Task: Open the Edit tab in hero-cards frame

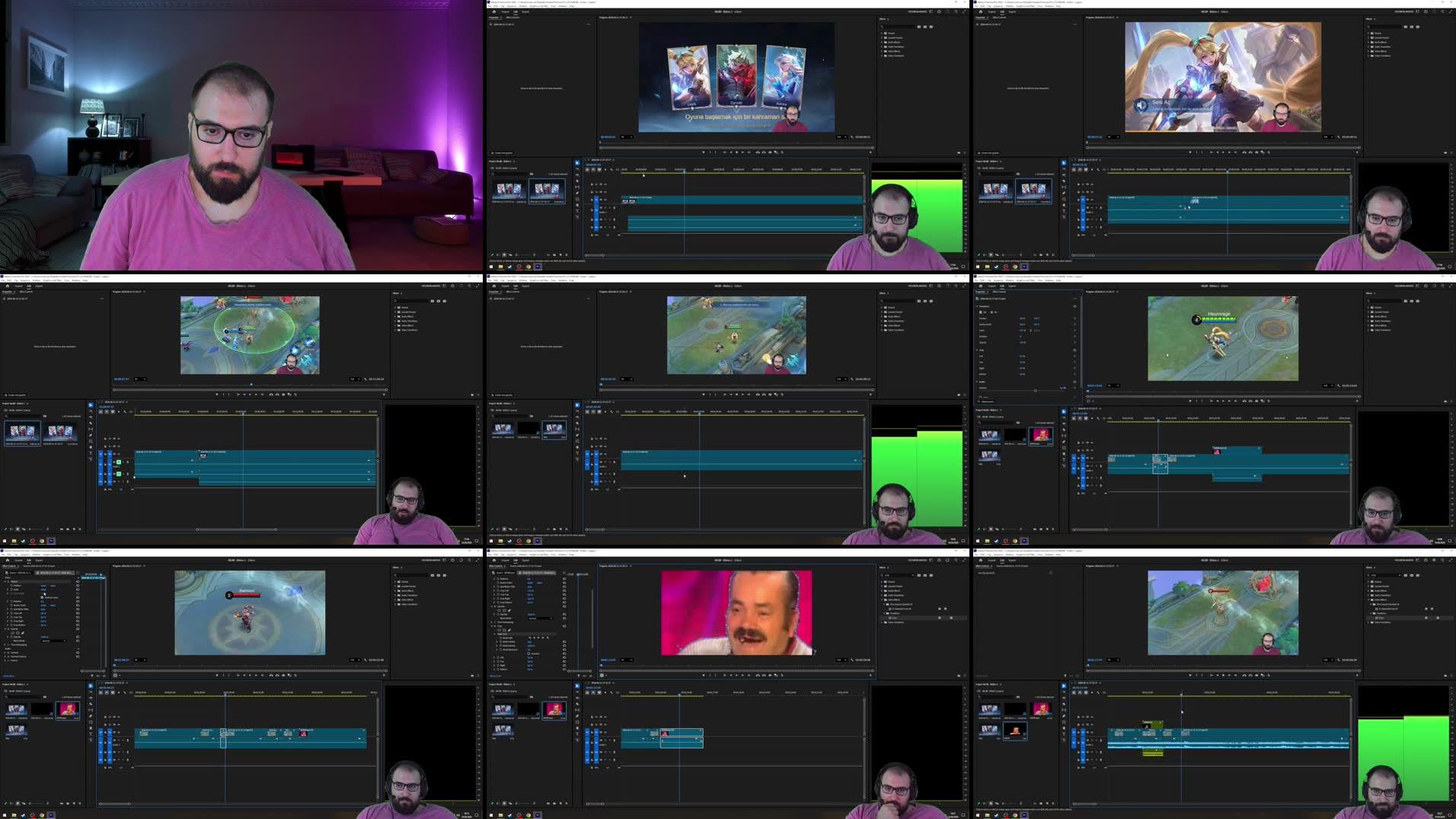Action: point(516,11)
